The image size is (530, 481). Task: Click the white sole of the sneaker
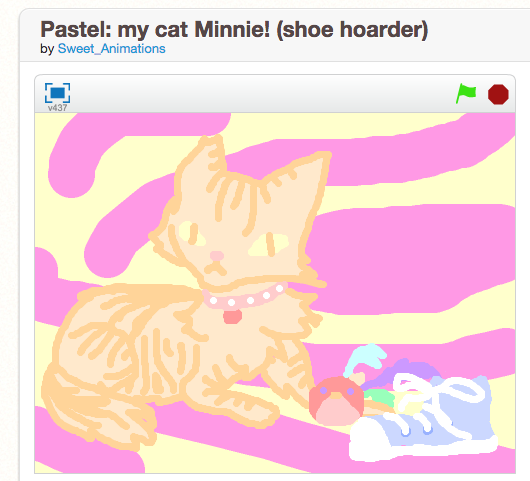[x=423, y=448]
